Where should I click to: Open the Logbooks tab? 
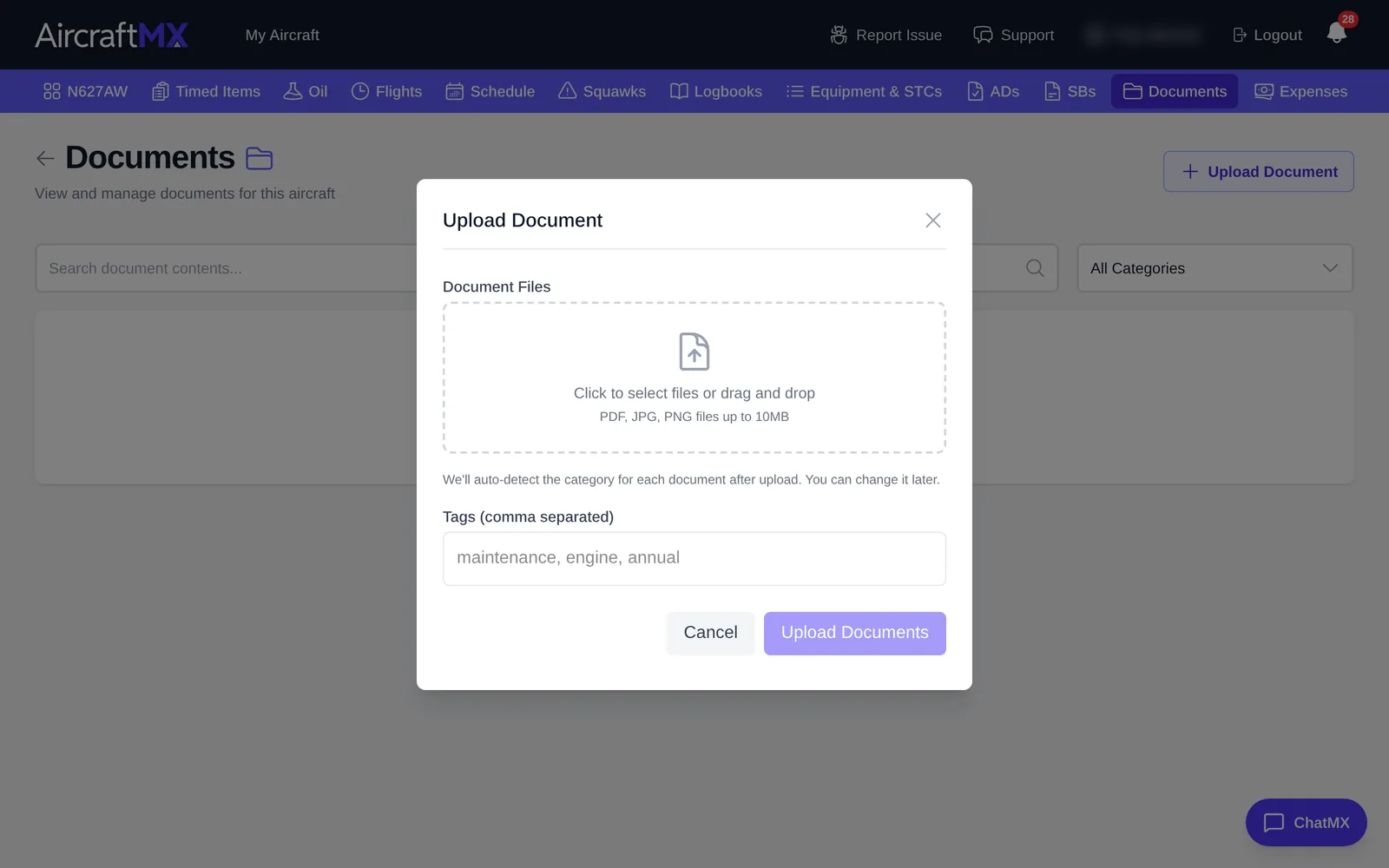[716, 91]
